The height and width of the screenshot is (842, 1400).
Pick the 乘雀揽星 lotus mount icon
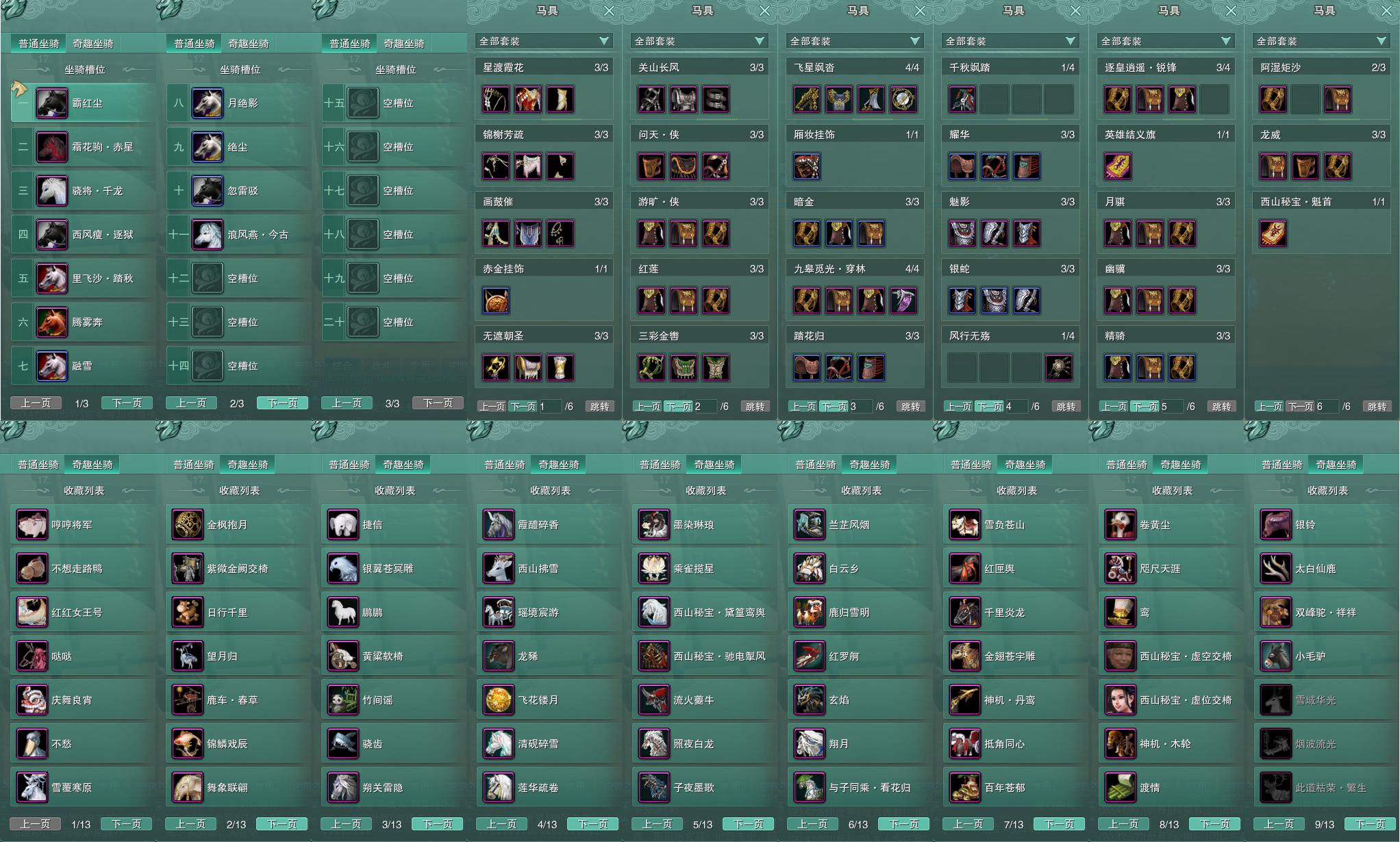pyautogui.click(x=653, y=569)
